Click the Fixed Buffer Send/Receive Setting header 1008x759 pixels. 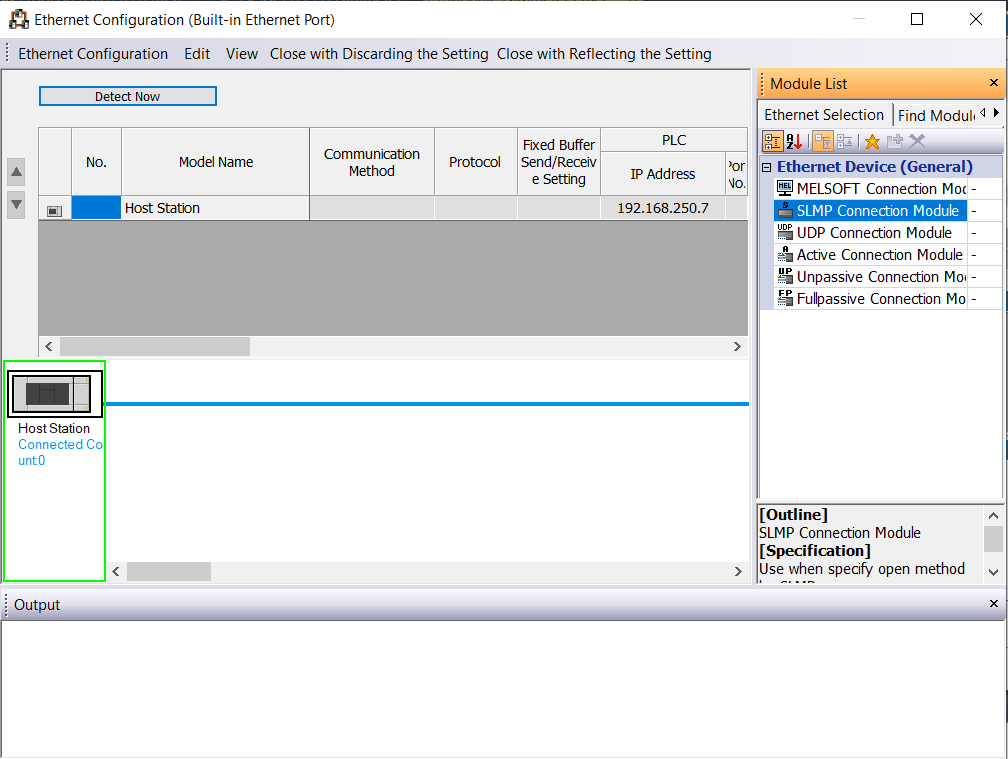pos(559,162)
